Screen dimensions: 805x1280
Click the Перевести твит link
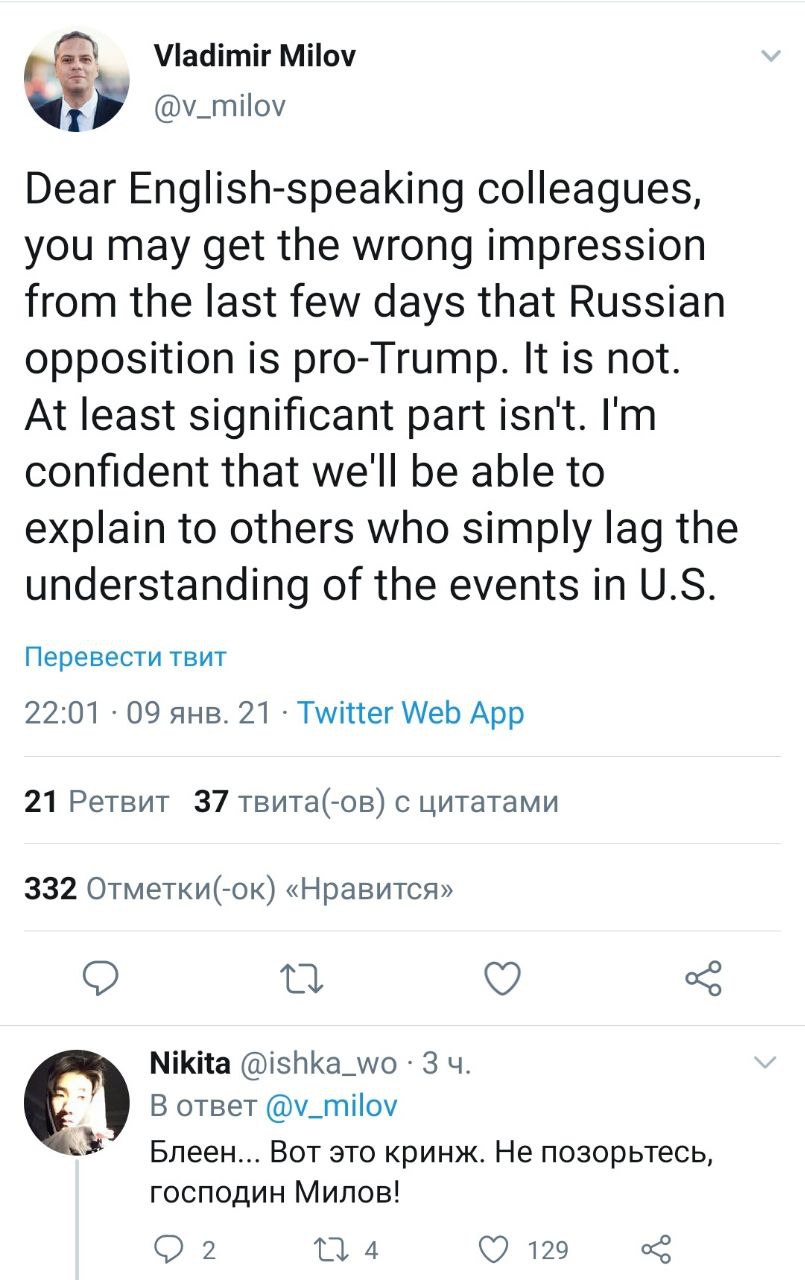pos(125,657)
